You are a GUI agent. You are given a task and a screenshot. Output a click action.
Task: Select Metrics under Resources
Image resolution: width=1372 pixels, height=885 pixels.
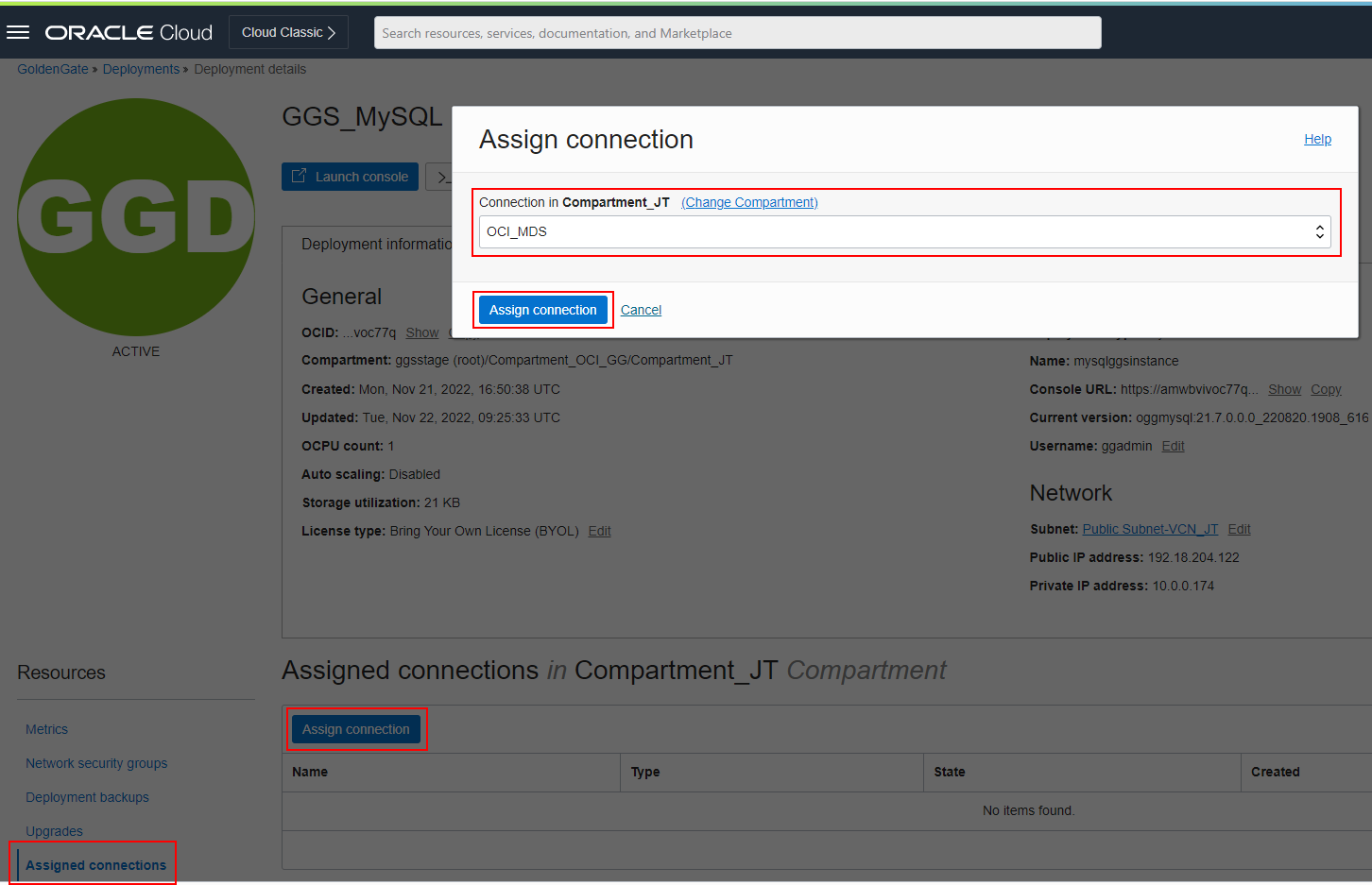pyautogui.click(x=46, y=728)
